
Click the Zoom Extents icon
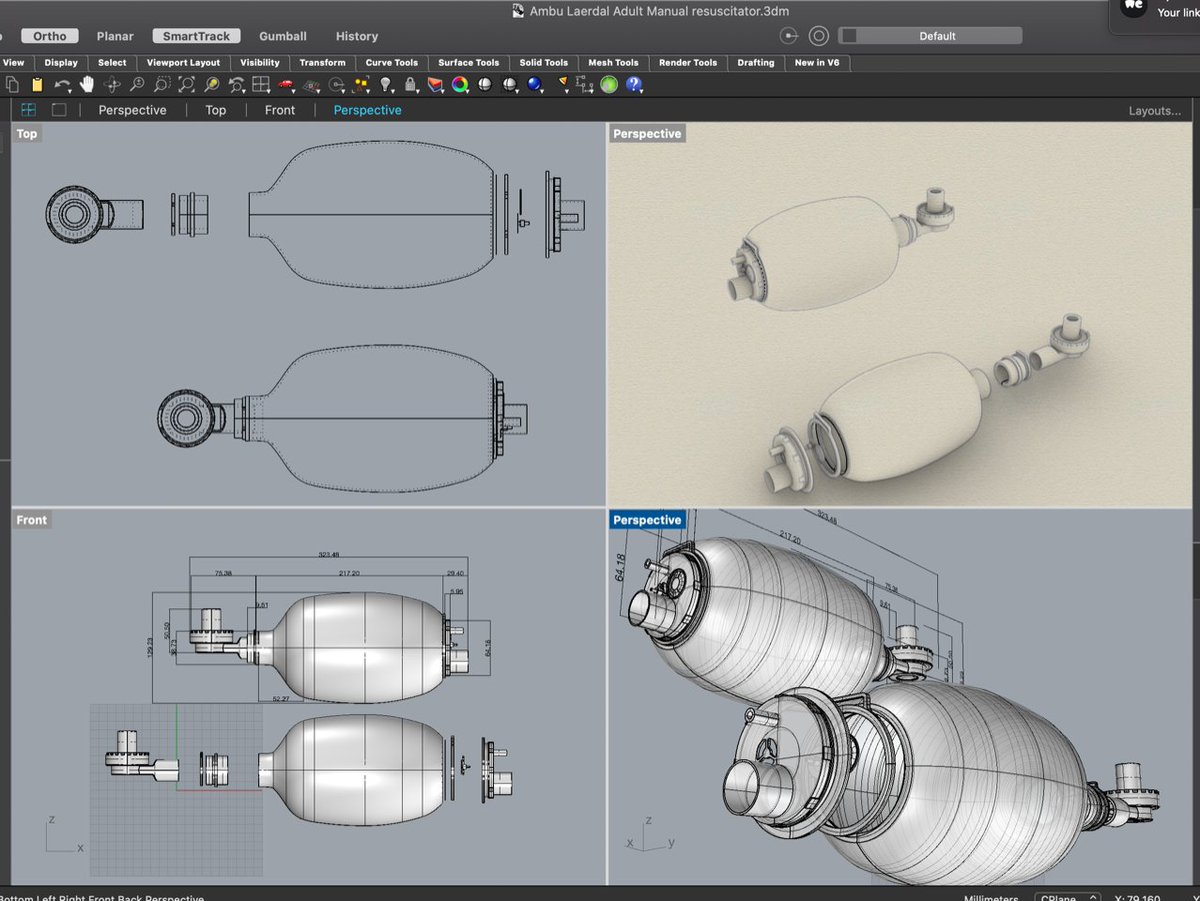(187, 85)
